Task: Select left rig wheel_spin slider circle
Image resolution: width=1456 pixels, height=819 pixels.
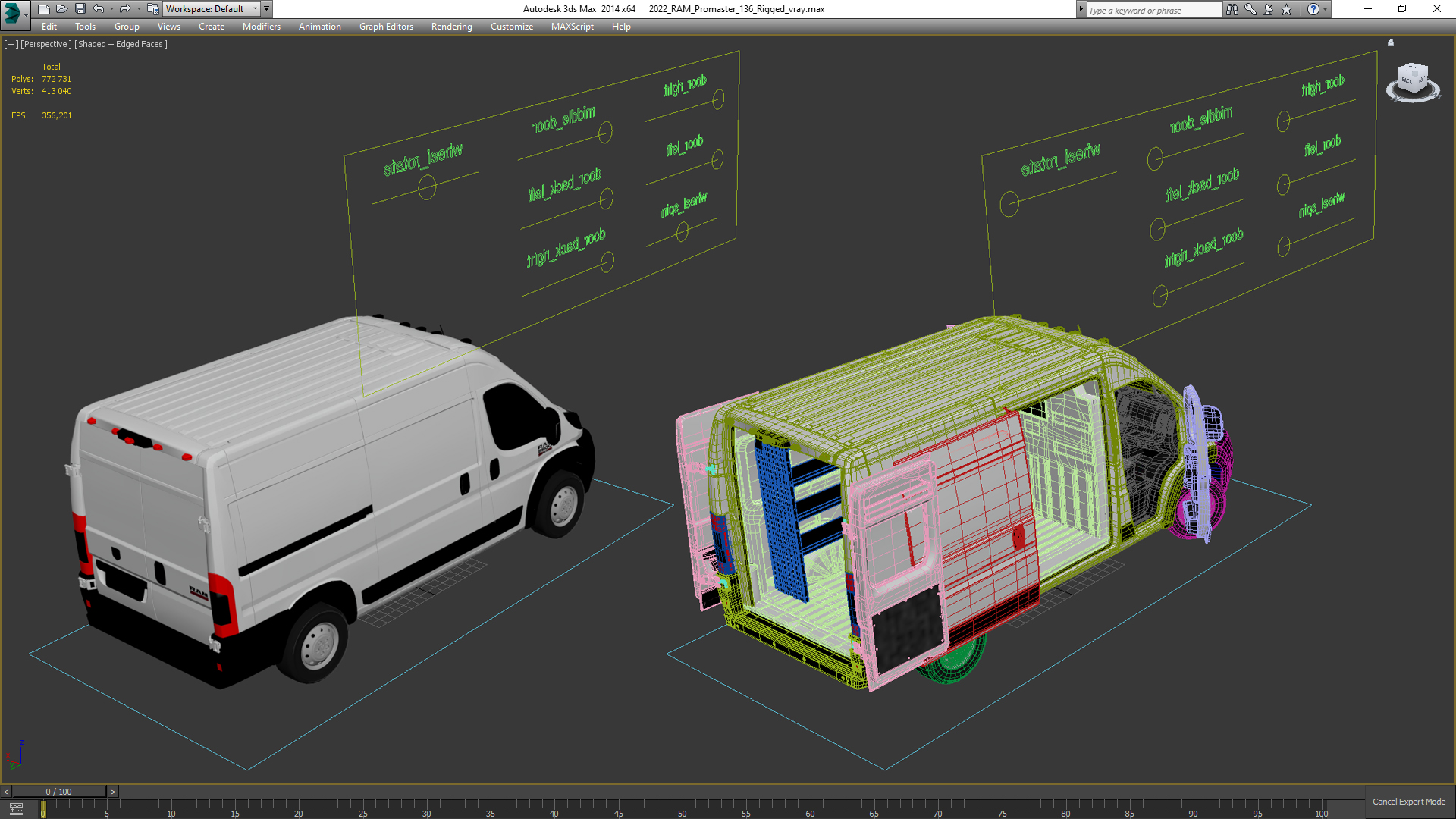Action: (682, 232)
